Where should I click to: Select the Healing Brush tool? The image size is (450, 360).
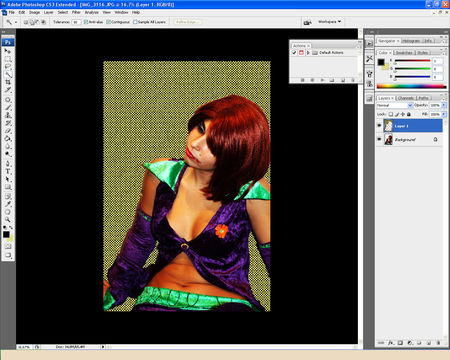pos(8,100)
